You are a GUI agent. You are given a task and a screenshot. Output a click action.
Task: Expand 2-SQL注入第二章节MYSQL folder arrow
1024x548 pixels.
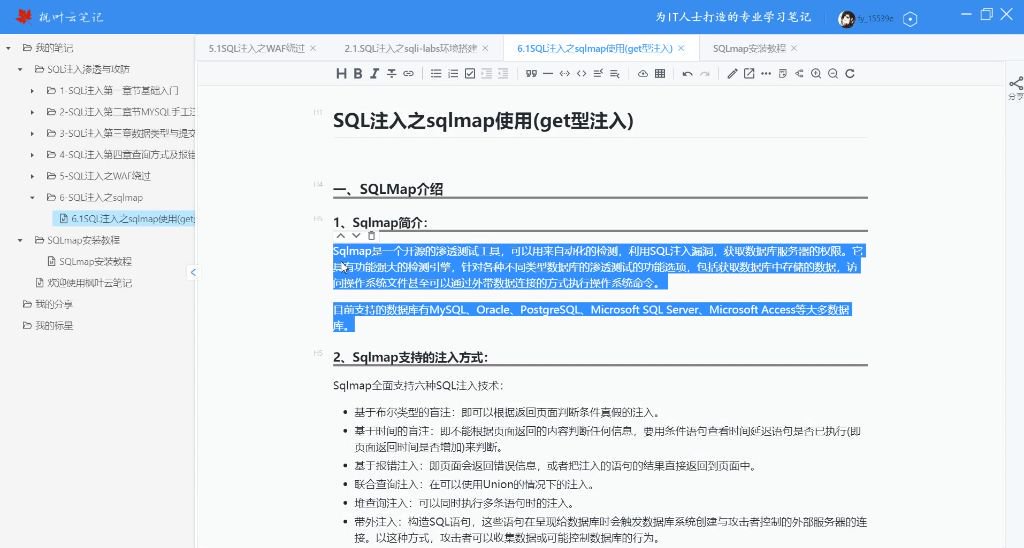33,112
